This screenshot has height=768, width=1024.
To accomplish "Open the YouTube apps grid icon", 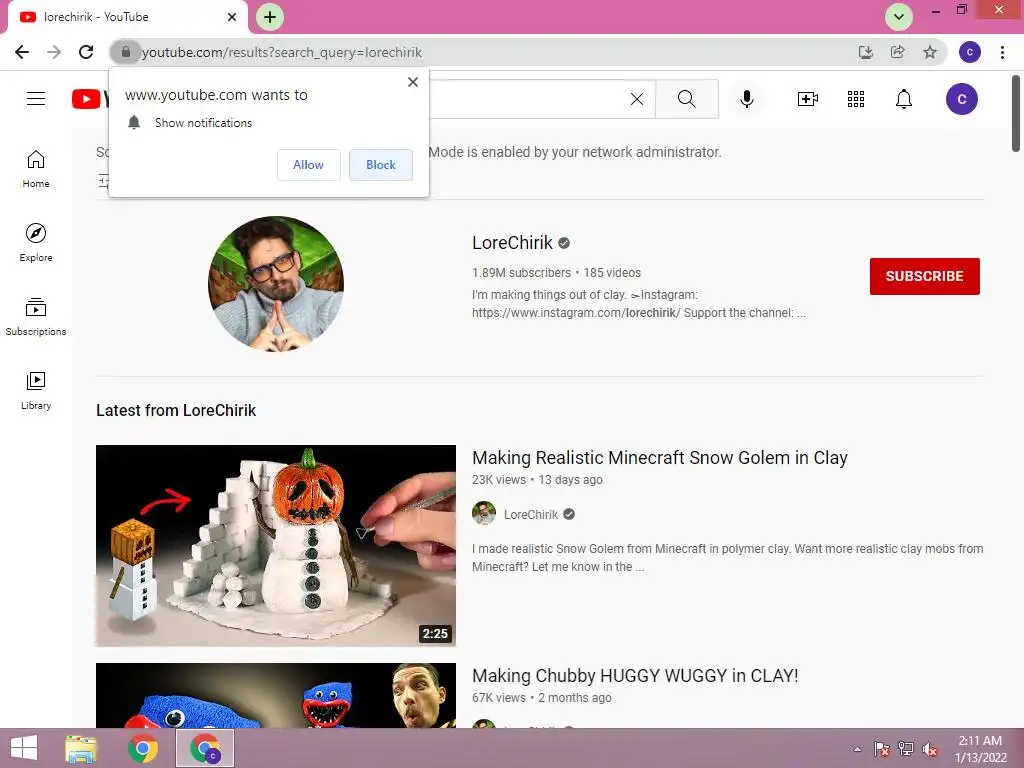I will (x=856, y=99).
